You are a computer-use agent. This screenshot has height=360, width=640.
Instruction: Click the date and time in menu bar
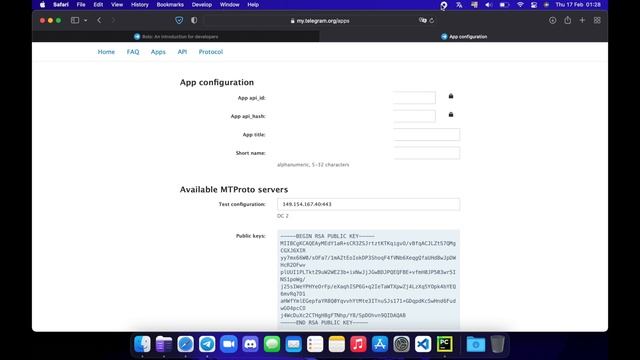click(x=578, y=5)
